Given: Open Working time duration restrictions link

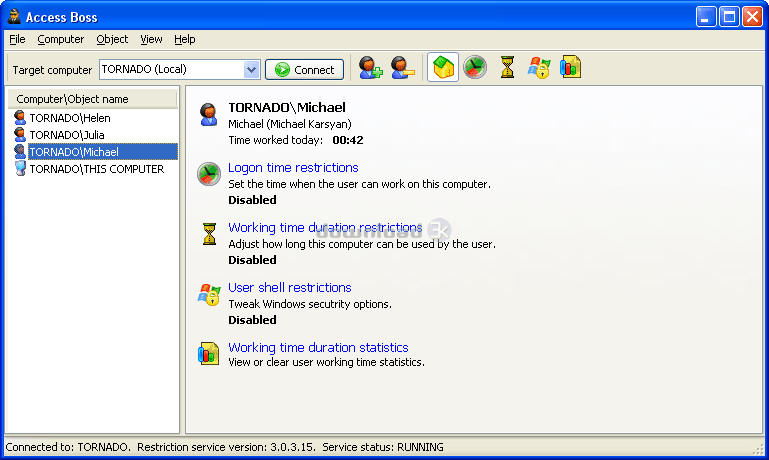Looking at the screenshot, I should [x=325, y=228].
